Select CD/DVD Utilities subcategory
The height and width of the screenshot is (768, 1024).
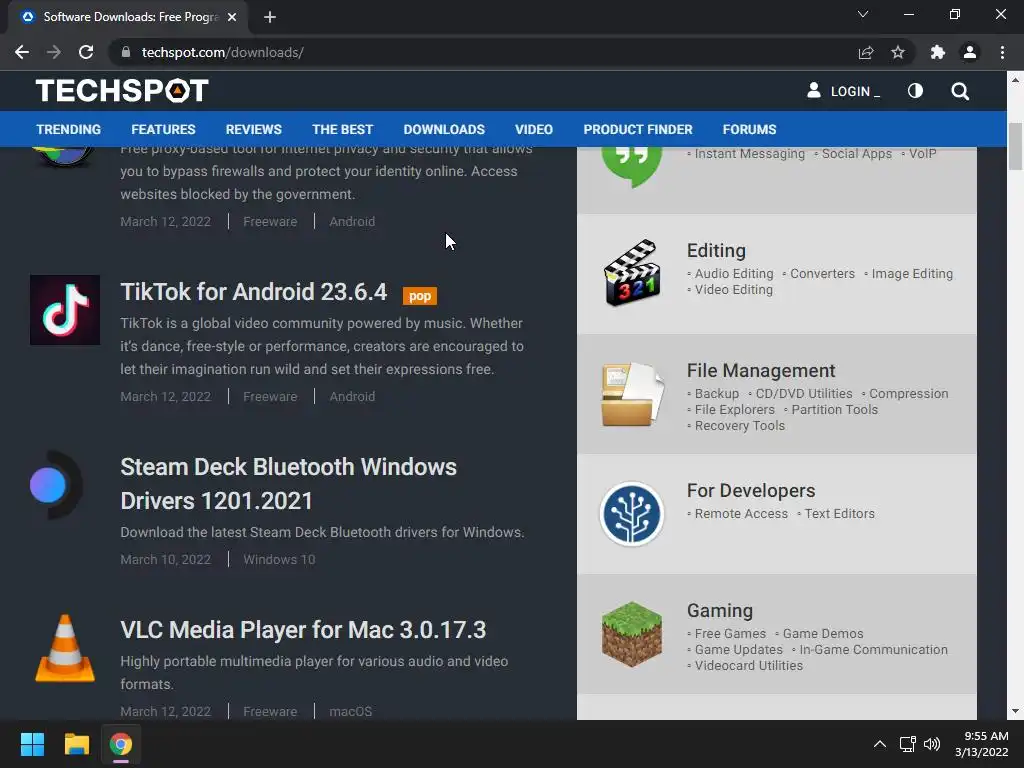pyautogui.click(x=804, y=394)
